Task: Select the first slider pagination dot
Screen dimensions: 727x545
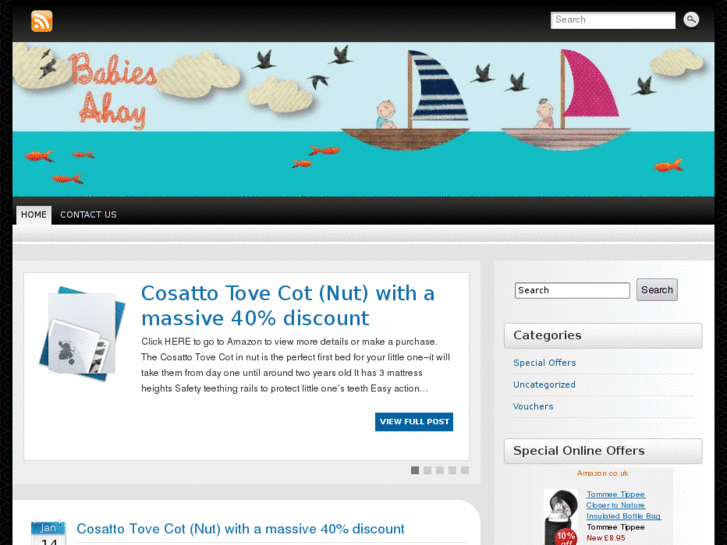Action: click(415, 470)
